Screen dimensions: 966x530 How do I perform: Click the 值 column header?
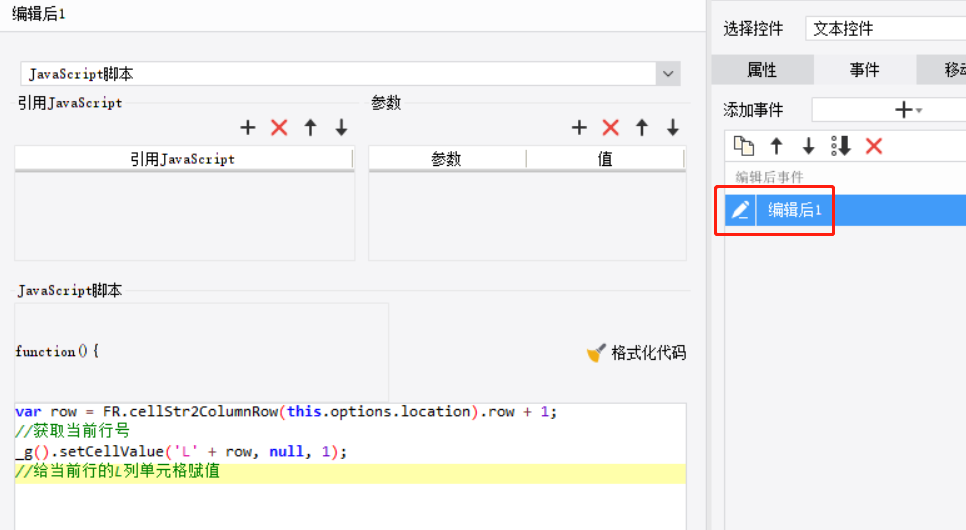coord(605,159)
